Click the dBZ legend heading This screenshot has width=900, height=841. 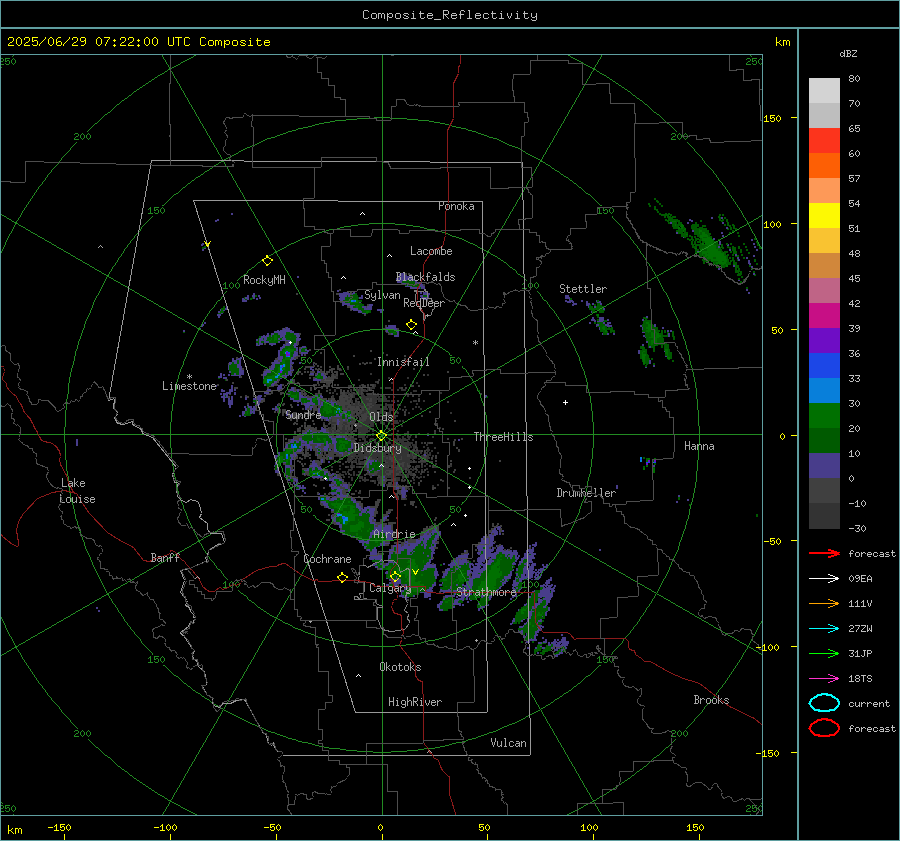(848, 53)
